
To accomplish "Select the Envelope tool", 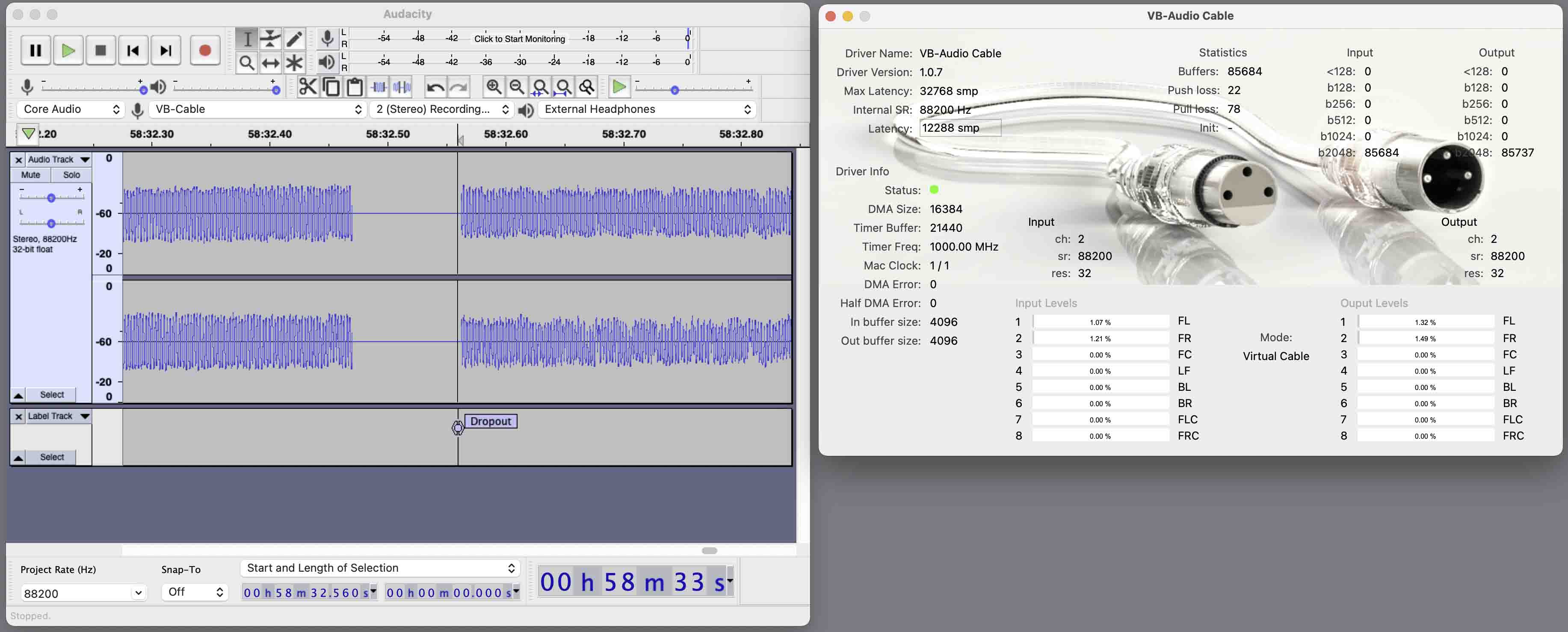I will click(x=270, y=39).
